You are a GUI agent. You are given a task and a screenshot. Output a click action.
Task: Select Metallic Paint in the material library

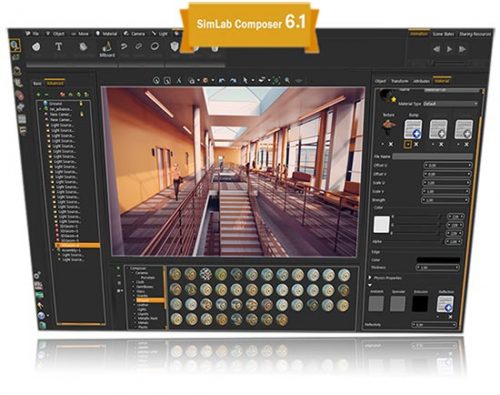(148, 318)
